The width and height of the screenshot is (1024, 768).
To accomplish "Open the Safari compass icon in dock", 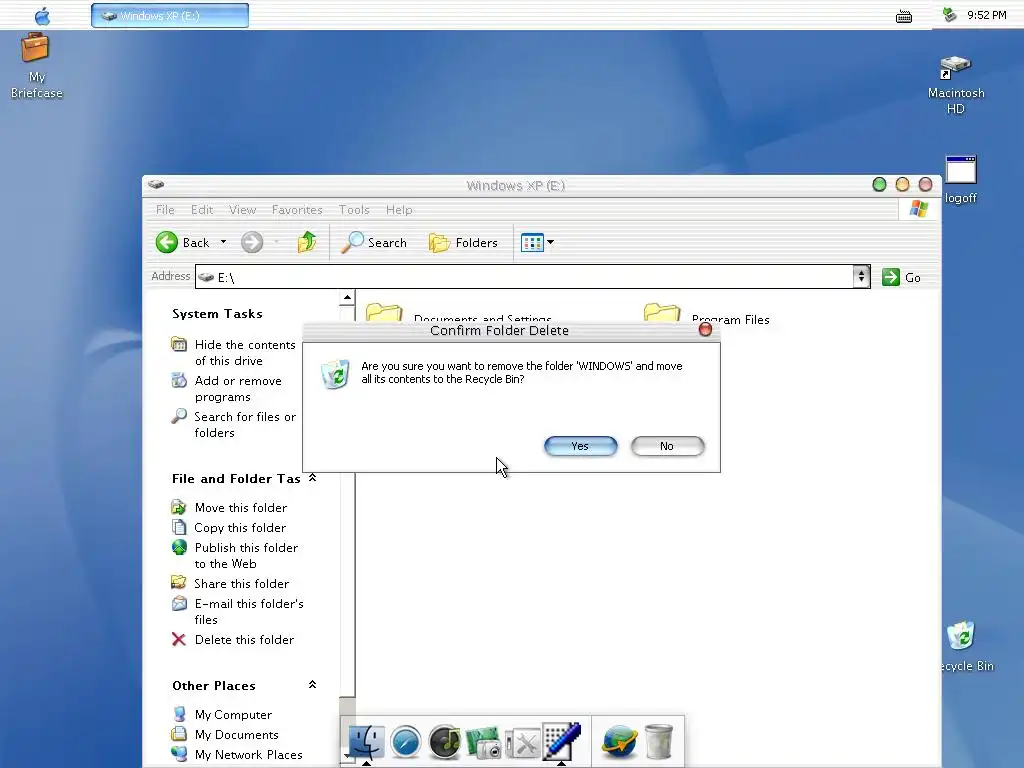I will (x=406, y=743).
